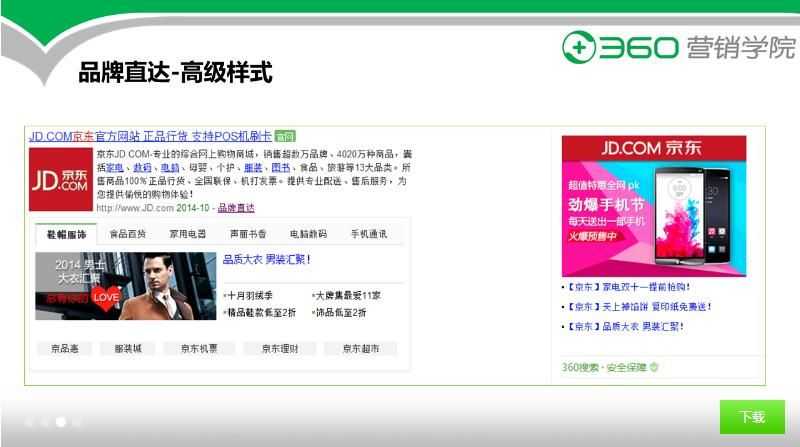Click the 京东理财 button
Image resolution: width=800 pixels, height=447 pixels.
[x=280, y=349]
